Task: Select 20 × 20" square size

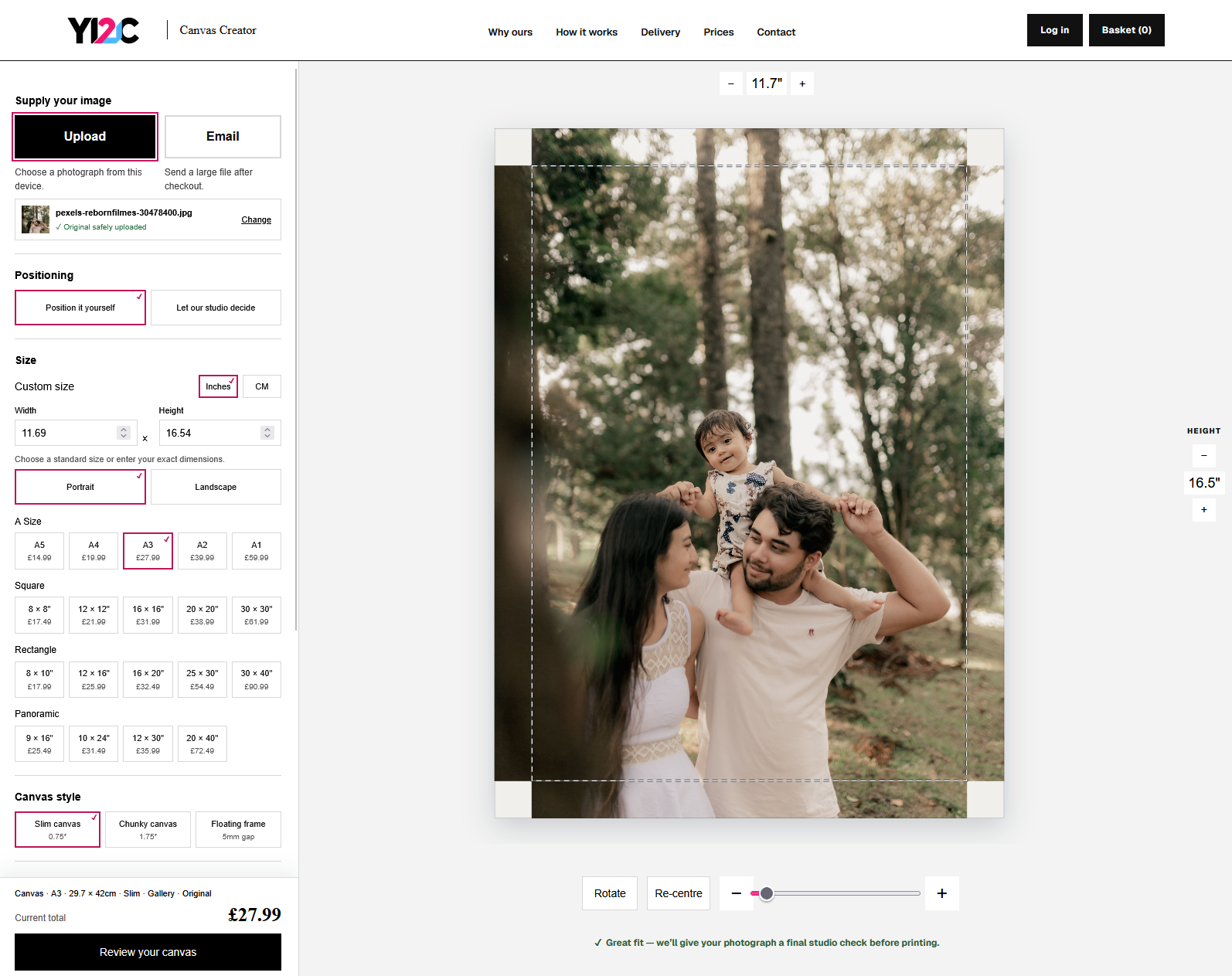Action: pos(202,615)
